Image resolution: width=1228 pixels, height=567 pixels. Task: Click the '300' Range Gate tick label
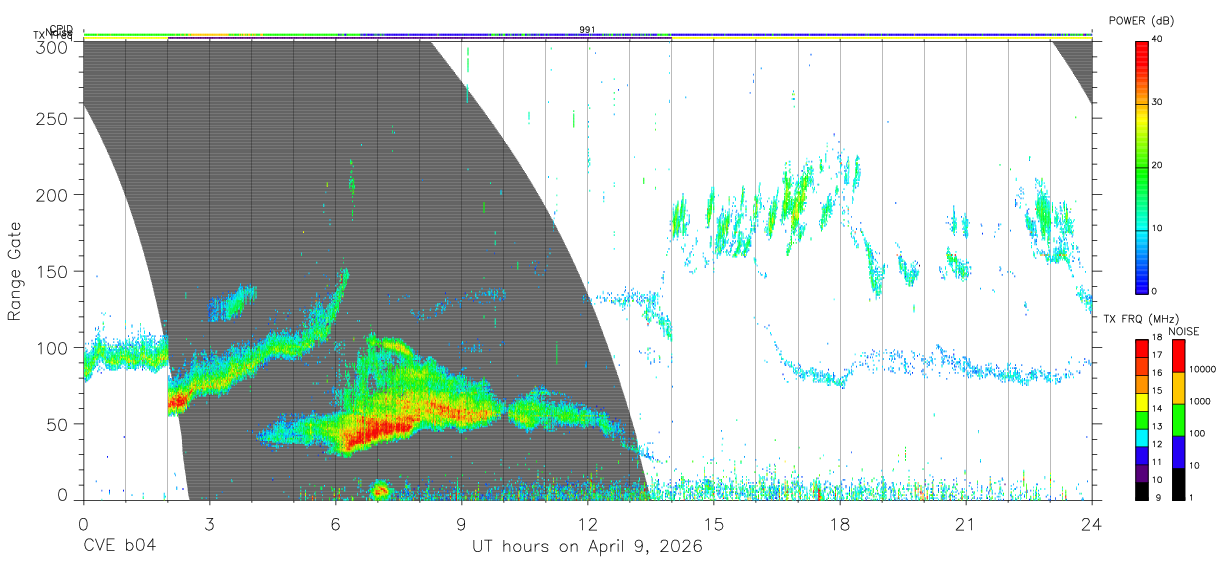click(53, 47)
